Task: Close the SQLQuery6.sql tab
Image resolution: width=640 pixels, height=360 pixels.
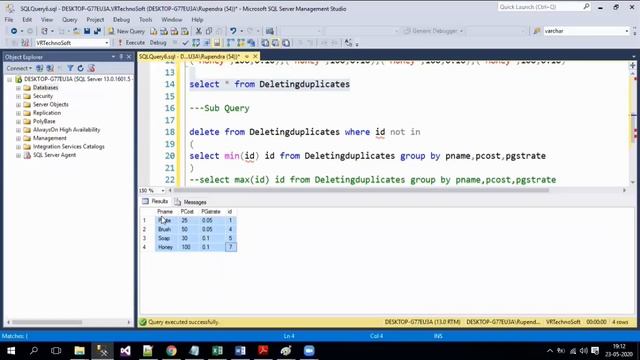Action: tap(256, 56)
